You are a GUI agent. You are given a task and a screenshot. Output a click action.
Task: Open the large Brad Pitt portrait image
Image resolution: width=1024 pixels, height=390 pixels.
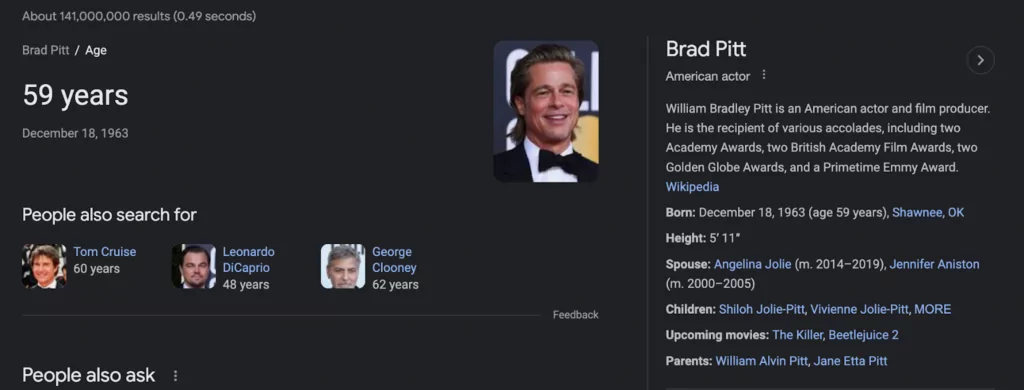pos(546,111)
